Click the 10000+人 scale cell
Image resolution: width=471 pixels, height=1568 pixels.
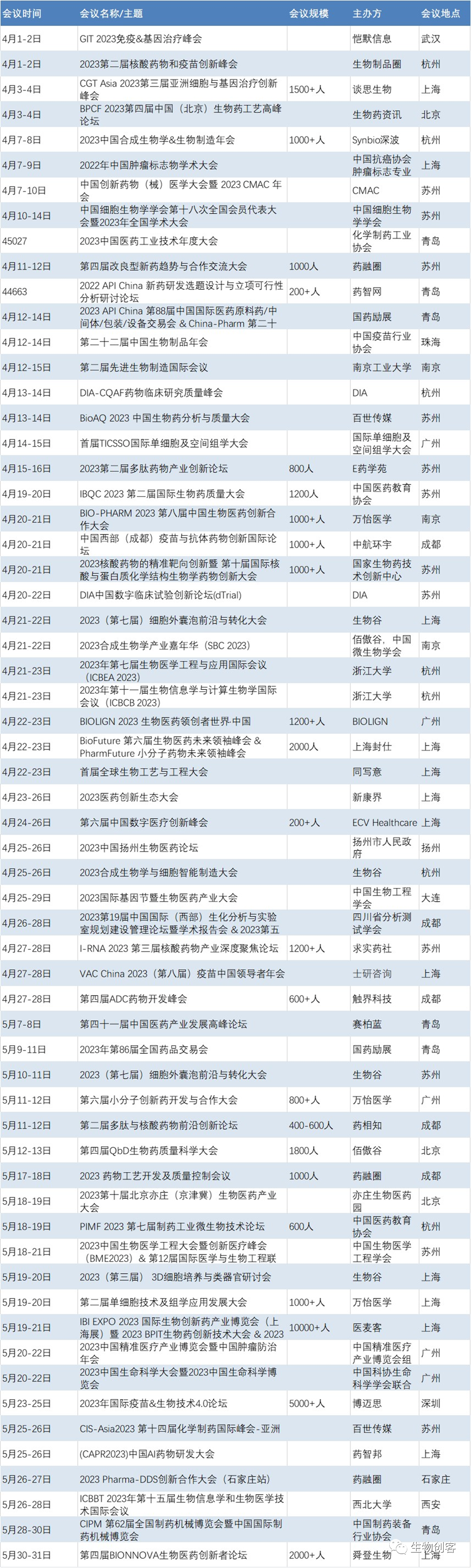(309, 1327)
